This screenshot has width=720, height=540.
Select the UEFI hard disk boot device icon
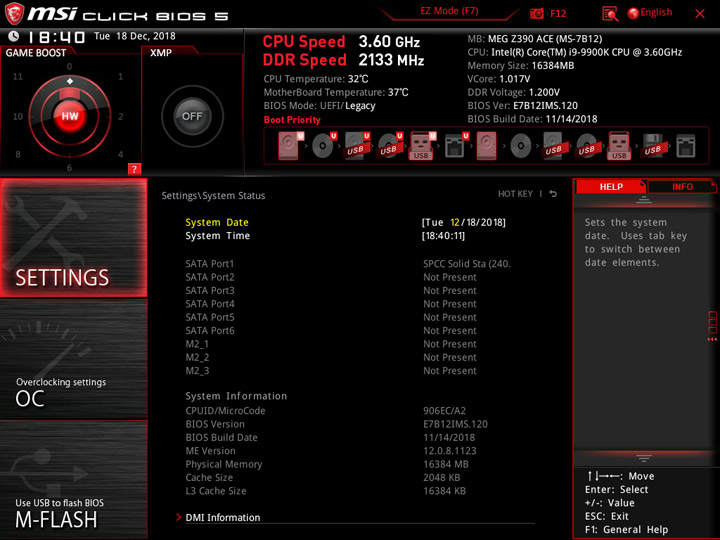[290, 146]
